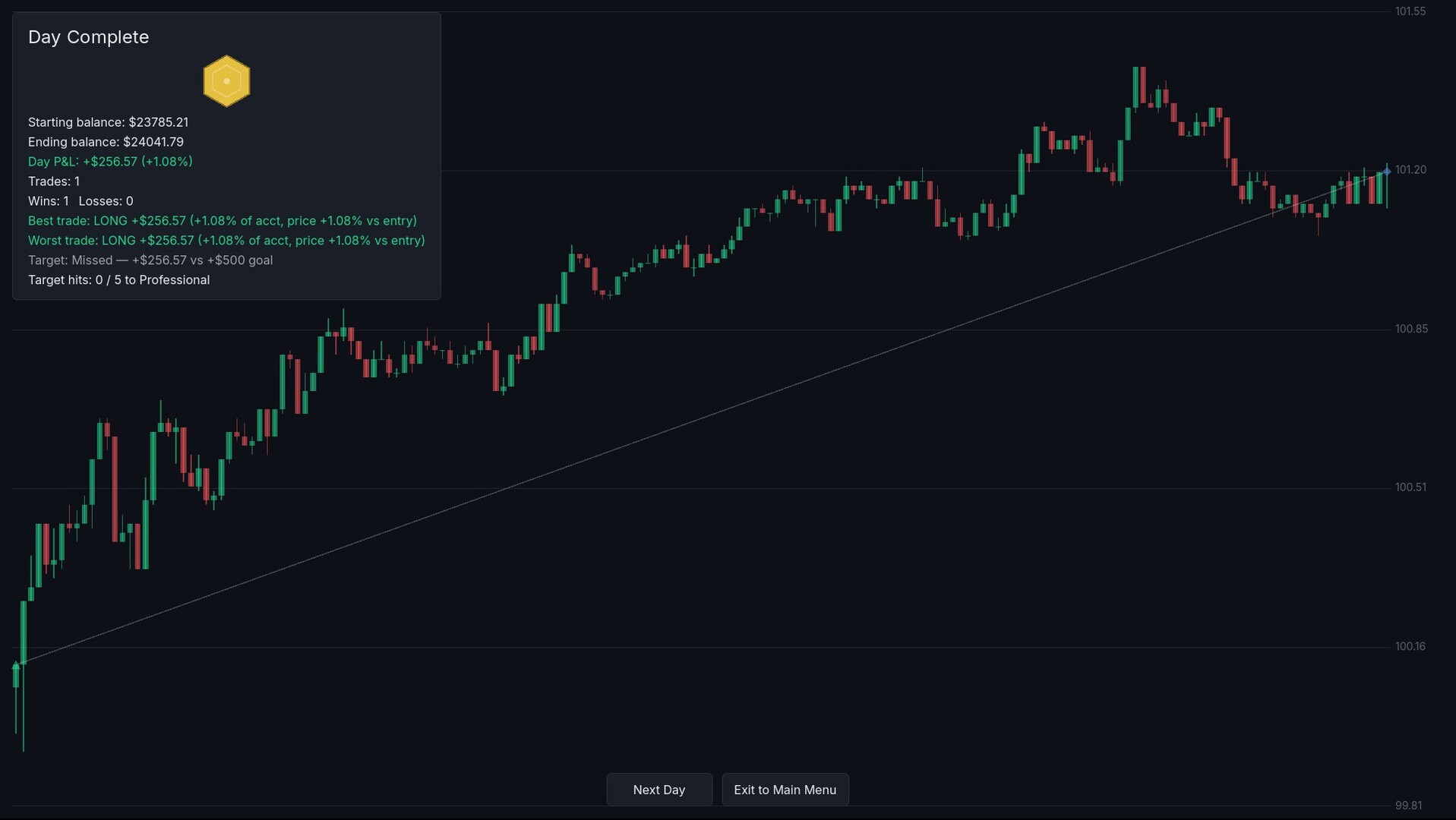Click the 100.16 price axis label
This screenshot has height=820, width=1456.
click(1410, 646)
